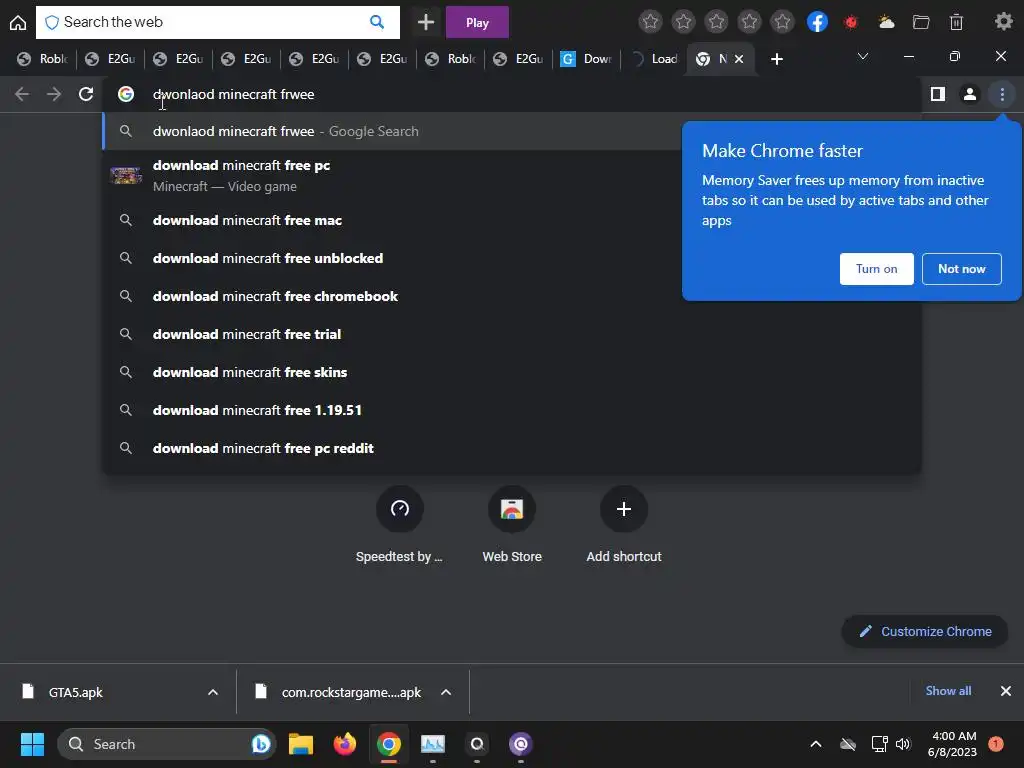Viewport: 1024px width, 768px height.
Task: Open the Facebook shortcut icon
Action: click(817, 22)
